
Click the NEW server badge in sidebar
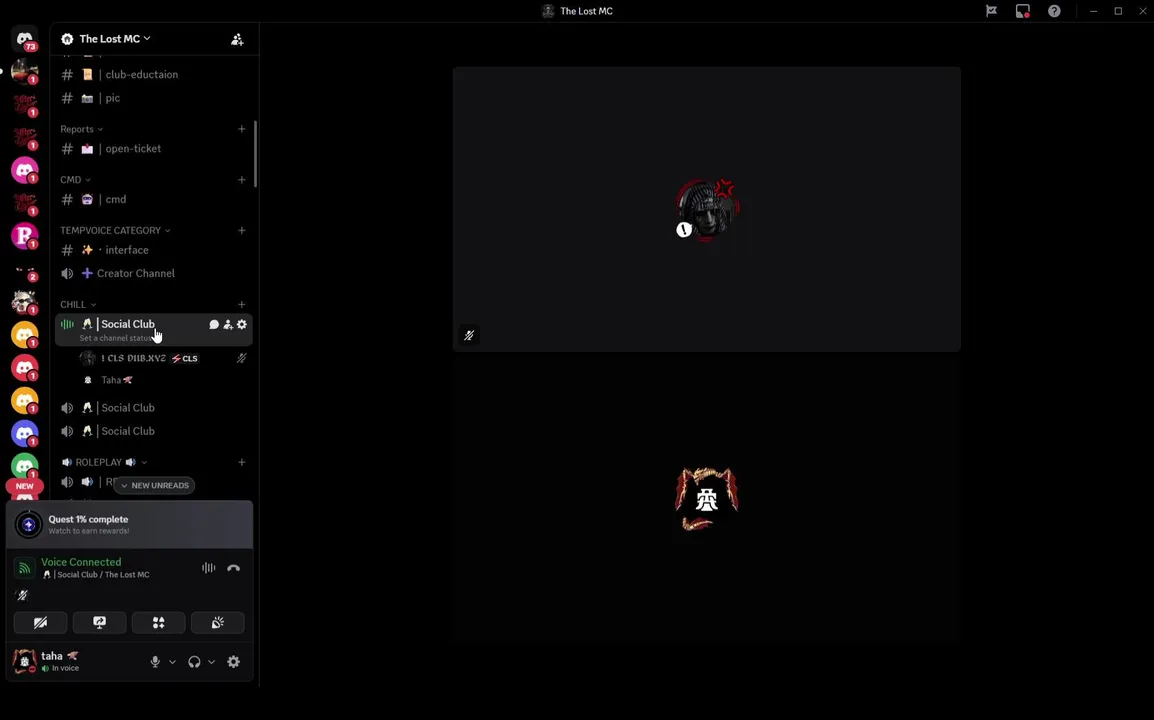[24, 486]
